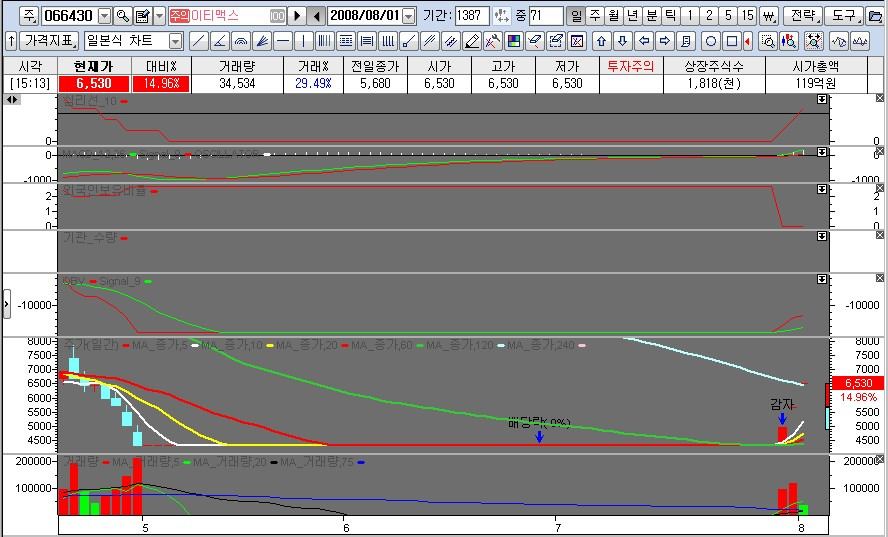This screenshot has height=537, width=888.
Task: Open the folder icon at top right
Action: [874, 16]
